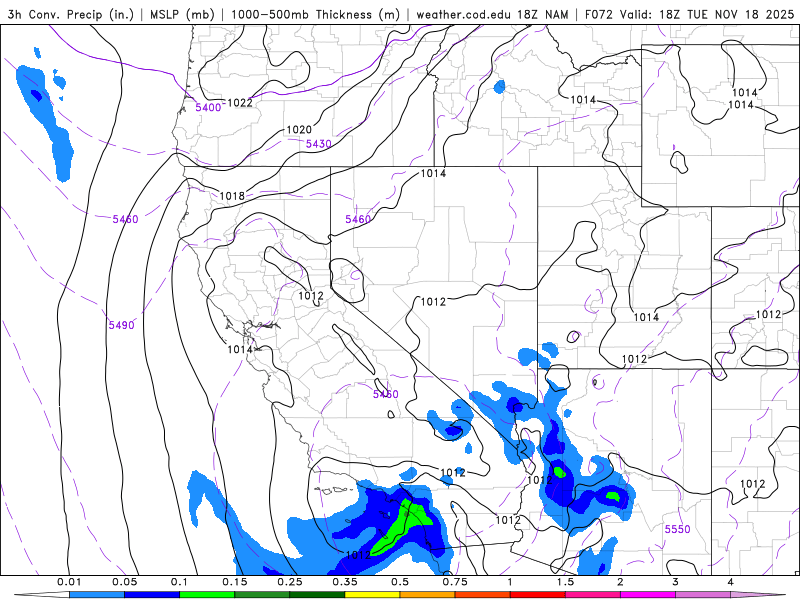Click the 0.75 legend tick value
Image resolution: width=800 pixels, height=600 pixels.
pyautogui.click(x=455, y=582)
